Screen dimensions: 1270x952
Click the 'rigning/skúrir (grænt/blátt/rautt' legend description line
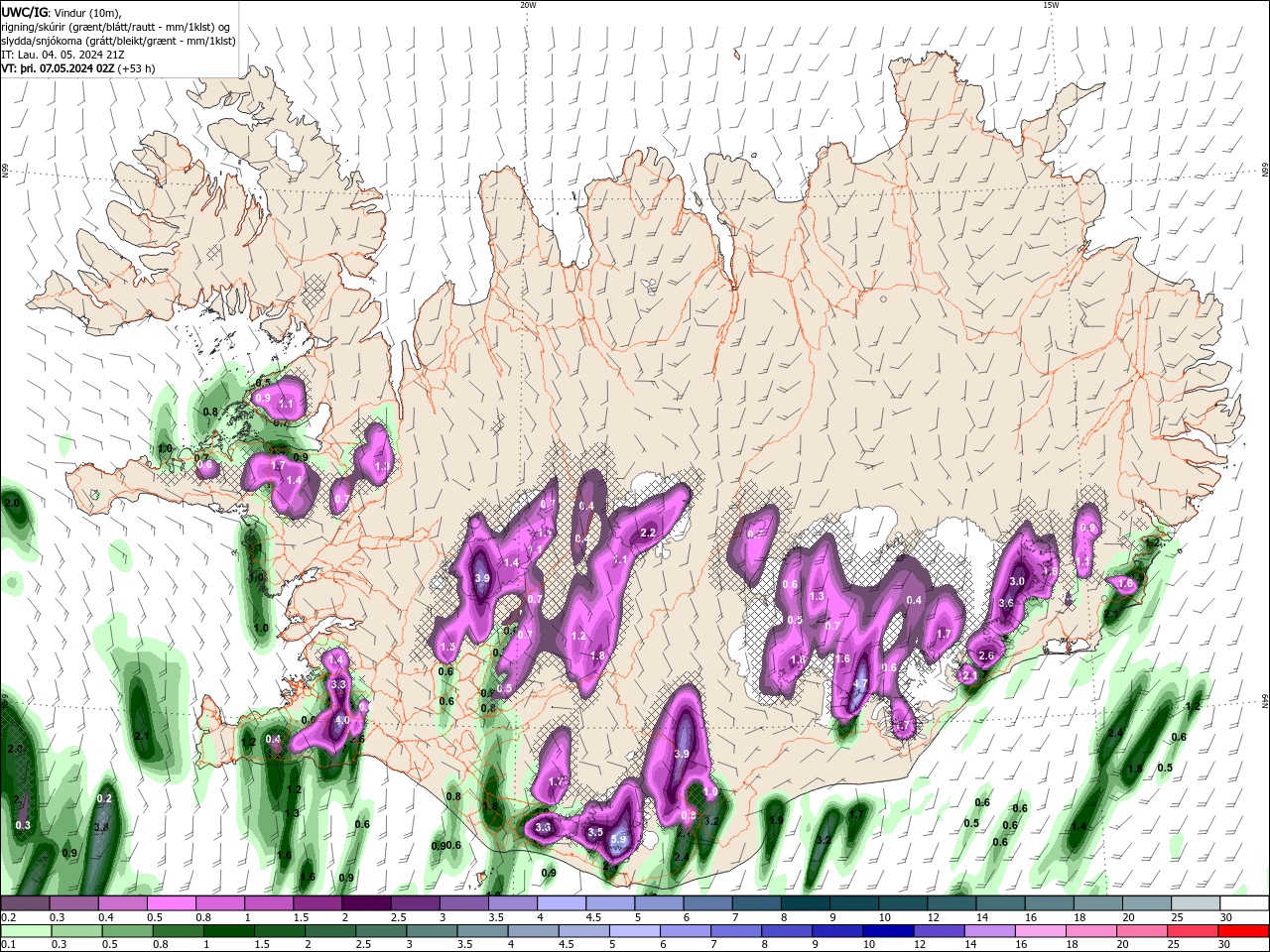[x=115, y=26]
